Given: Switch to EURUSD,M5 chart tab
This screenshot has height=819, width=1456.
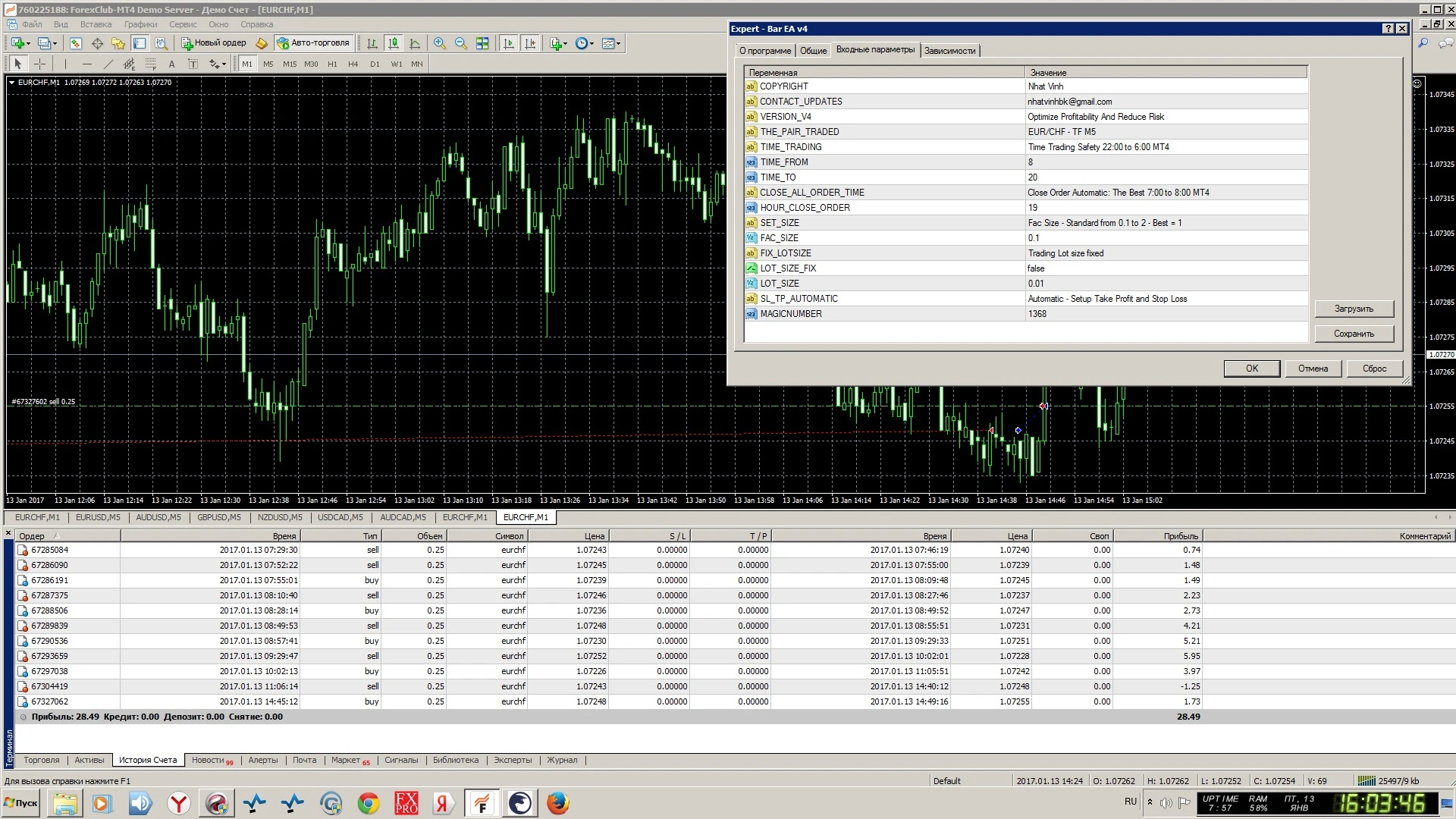Looking at the screenshot, I should (98, 517).
